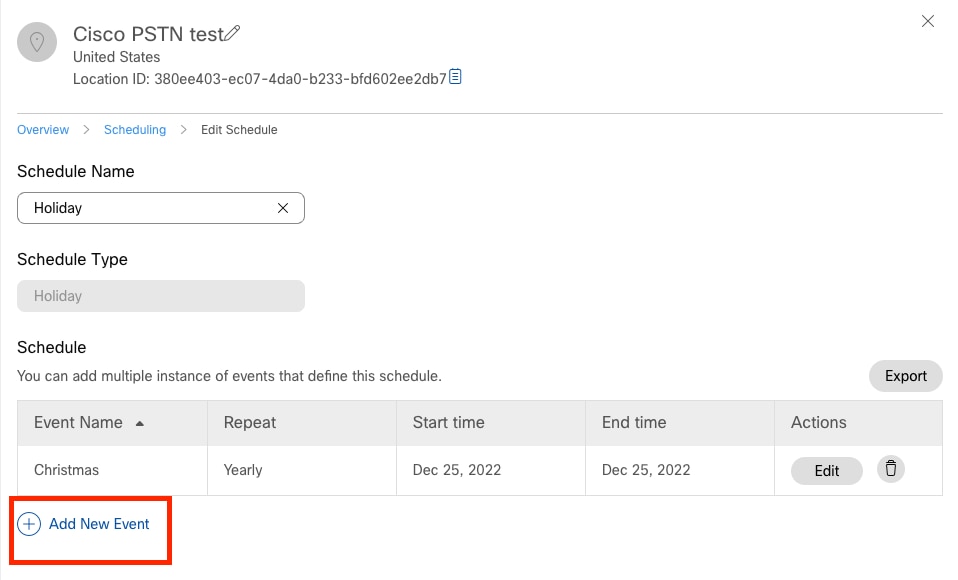Click the Cisco PSTN test title
958x580 pixels.
[x=148, y=34]
